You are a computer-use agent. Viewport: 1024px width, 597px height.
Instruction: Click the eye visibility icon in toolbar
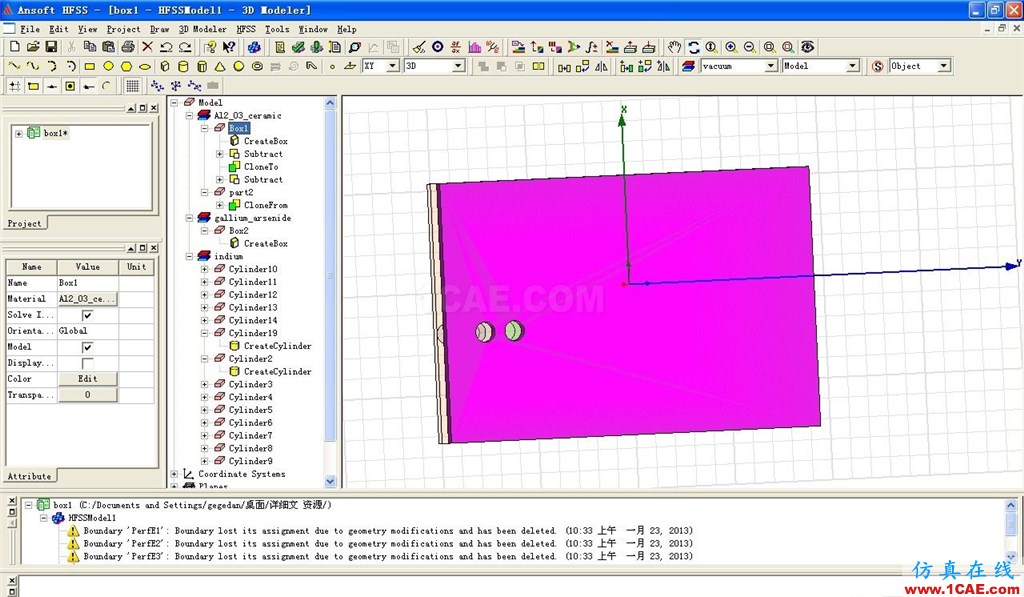coord(808,47)
